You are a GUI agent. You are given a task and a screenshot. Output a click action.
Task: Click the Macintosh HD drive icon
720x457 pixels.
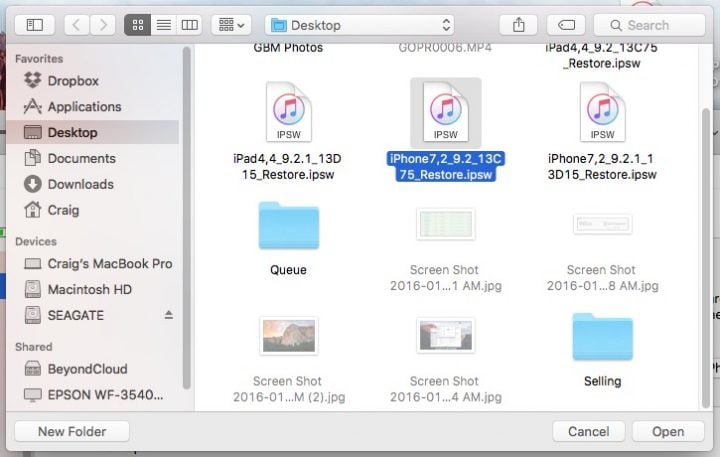pyautogui.click(x=32, y=289)
